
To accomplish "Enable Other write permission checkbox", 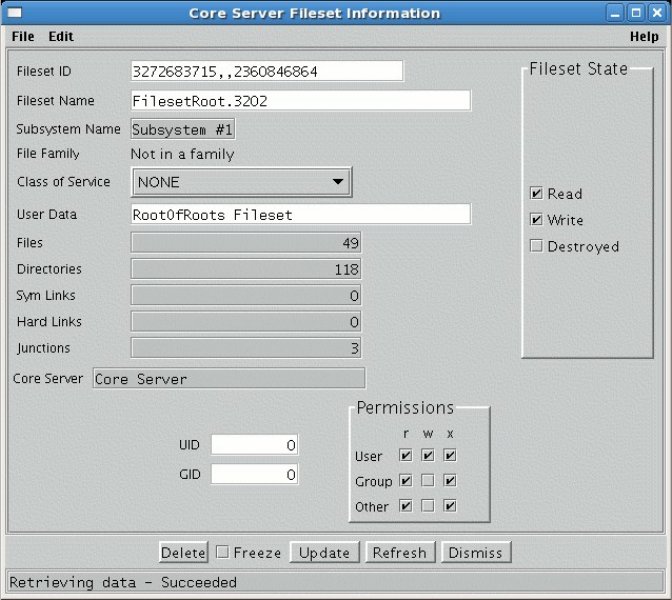I will pyautogui.click(x=427, y=506).
